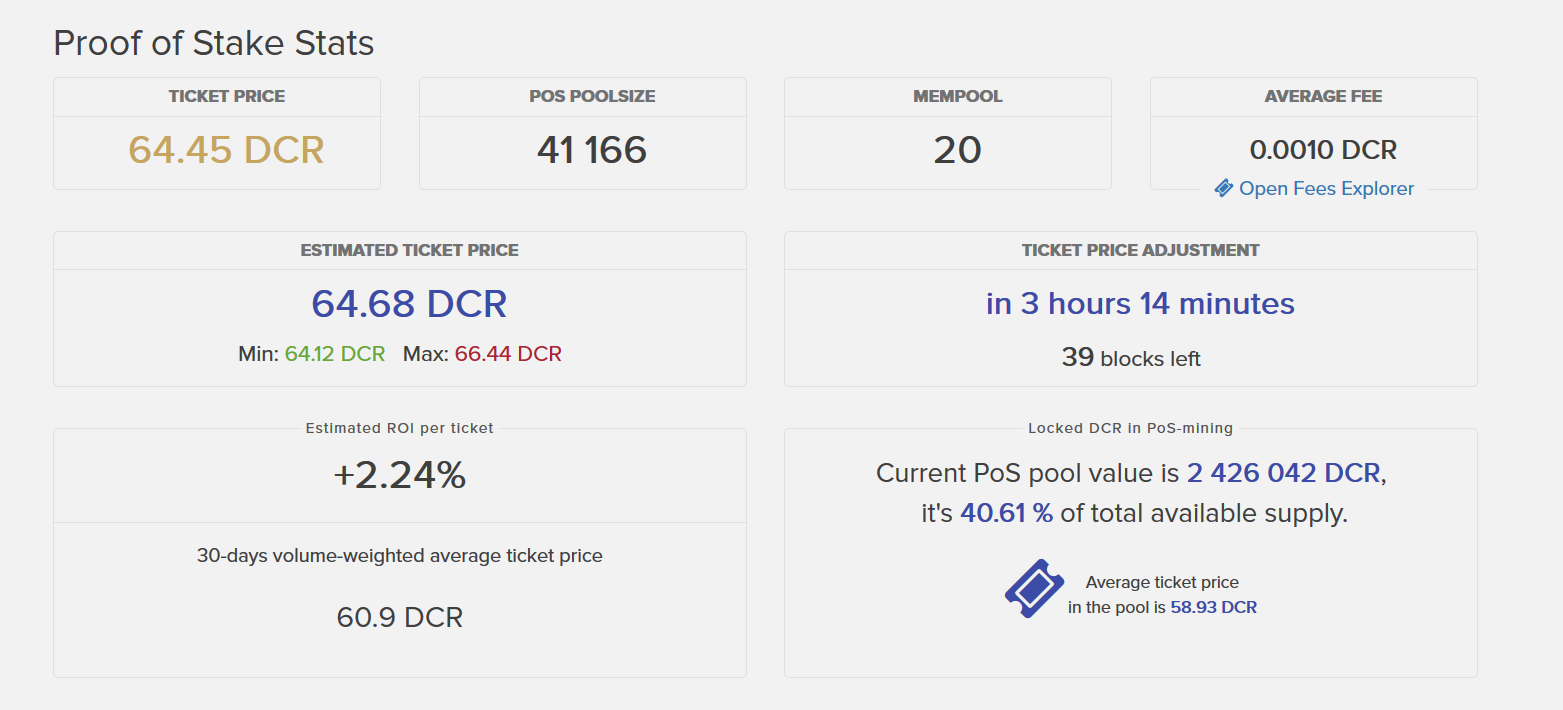Click the ticket icon beside Open Fees Explorer
The width and height of the screenshot is (1563, 710).
(1224, 188)
